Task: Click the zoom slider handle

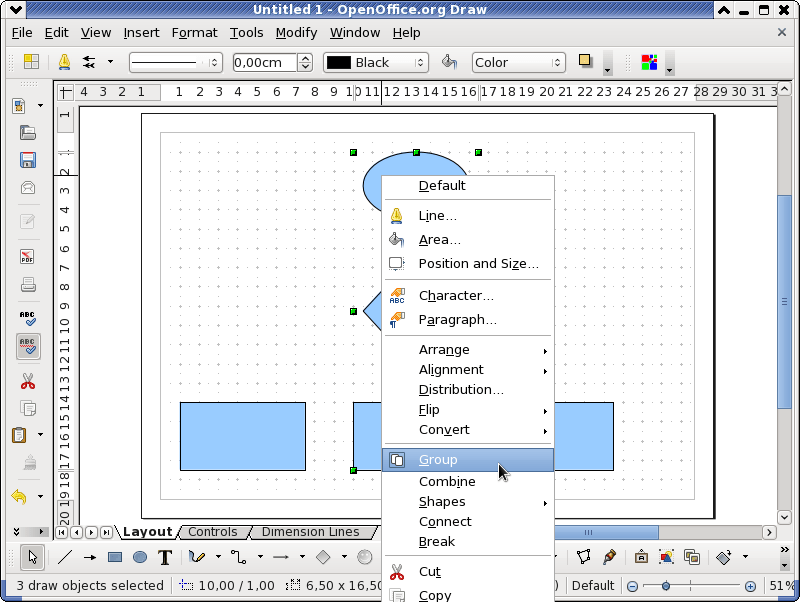Action: (x=666, y=586)
